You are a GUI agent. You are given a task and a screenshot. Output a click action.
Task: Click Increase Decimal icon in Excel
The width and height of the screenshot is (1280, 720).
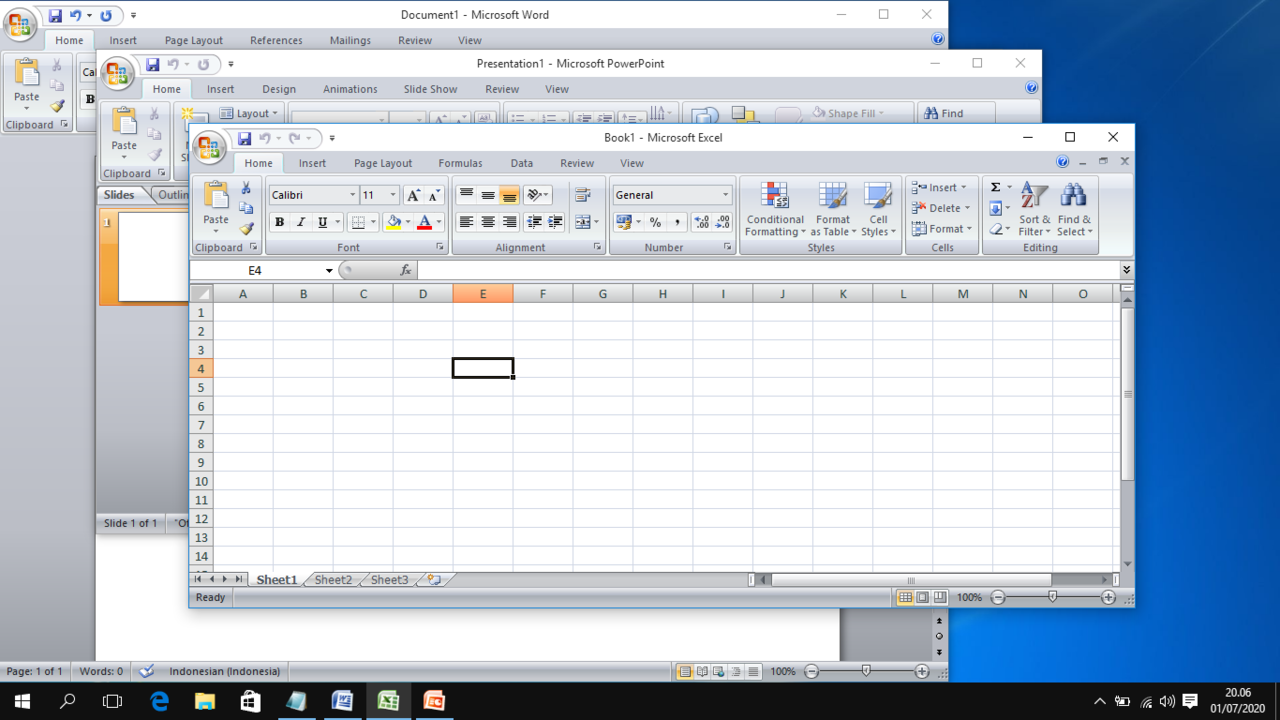click(701, 222)
